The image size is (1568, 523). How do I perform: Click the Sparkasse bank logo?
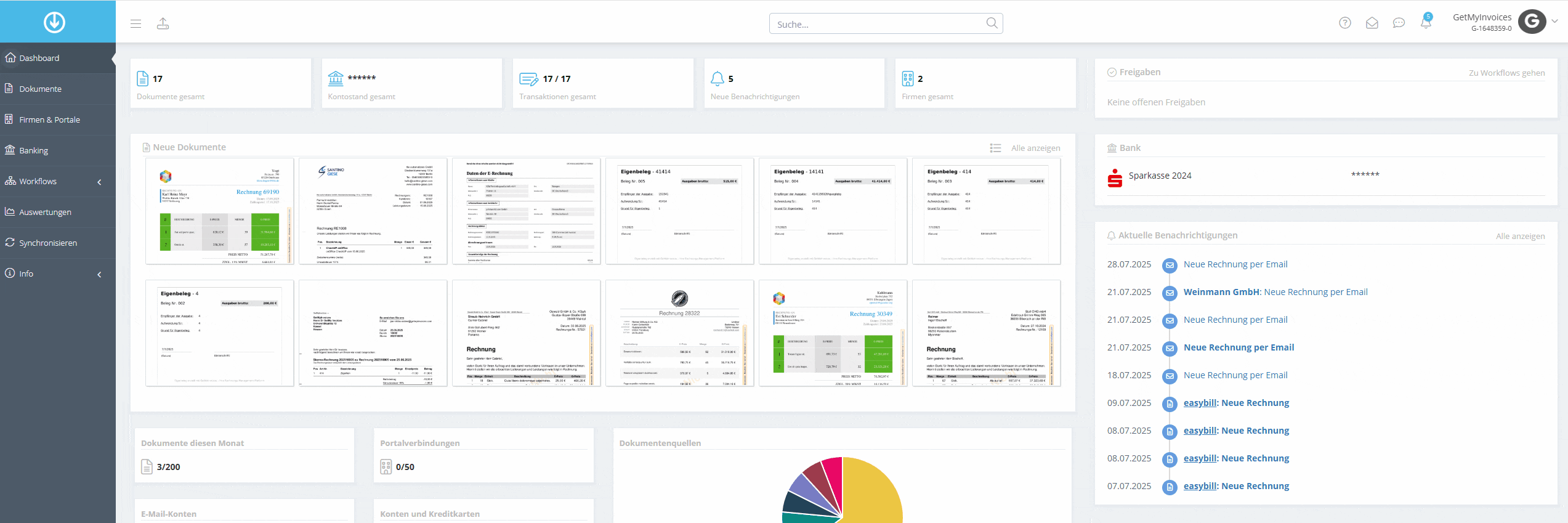(x=1115, y=177)
